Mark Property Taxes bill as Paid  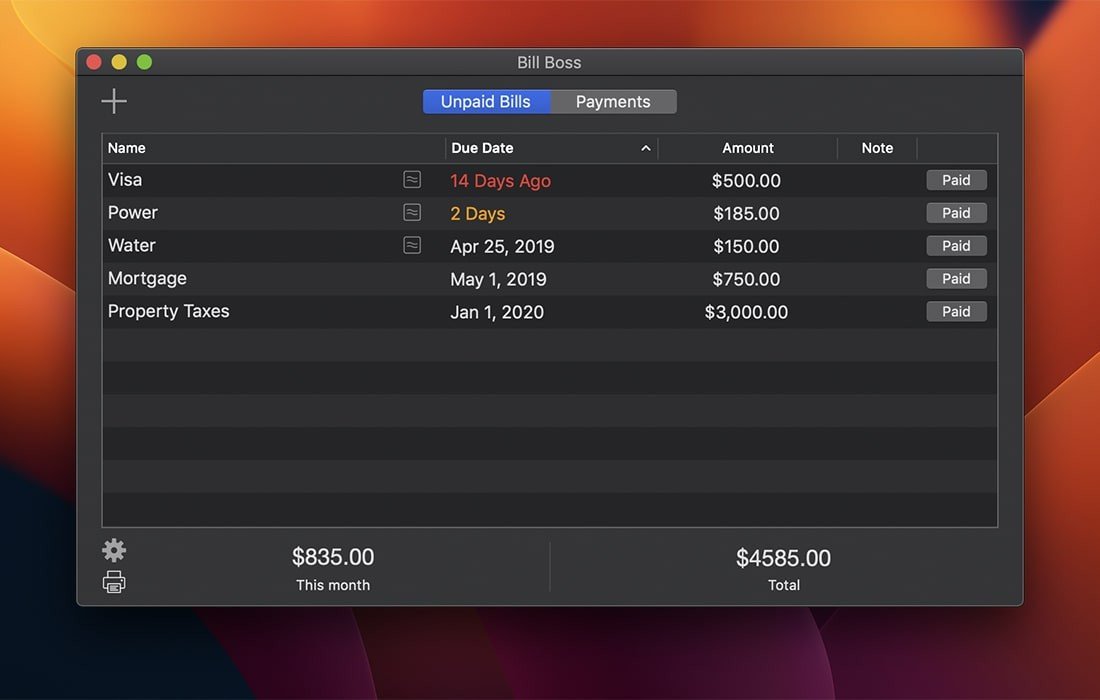coord(956,312)
